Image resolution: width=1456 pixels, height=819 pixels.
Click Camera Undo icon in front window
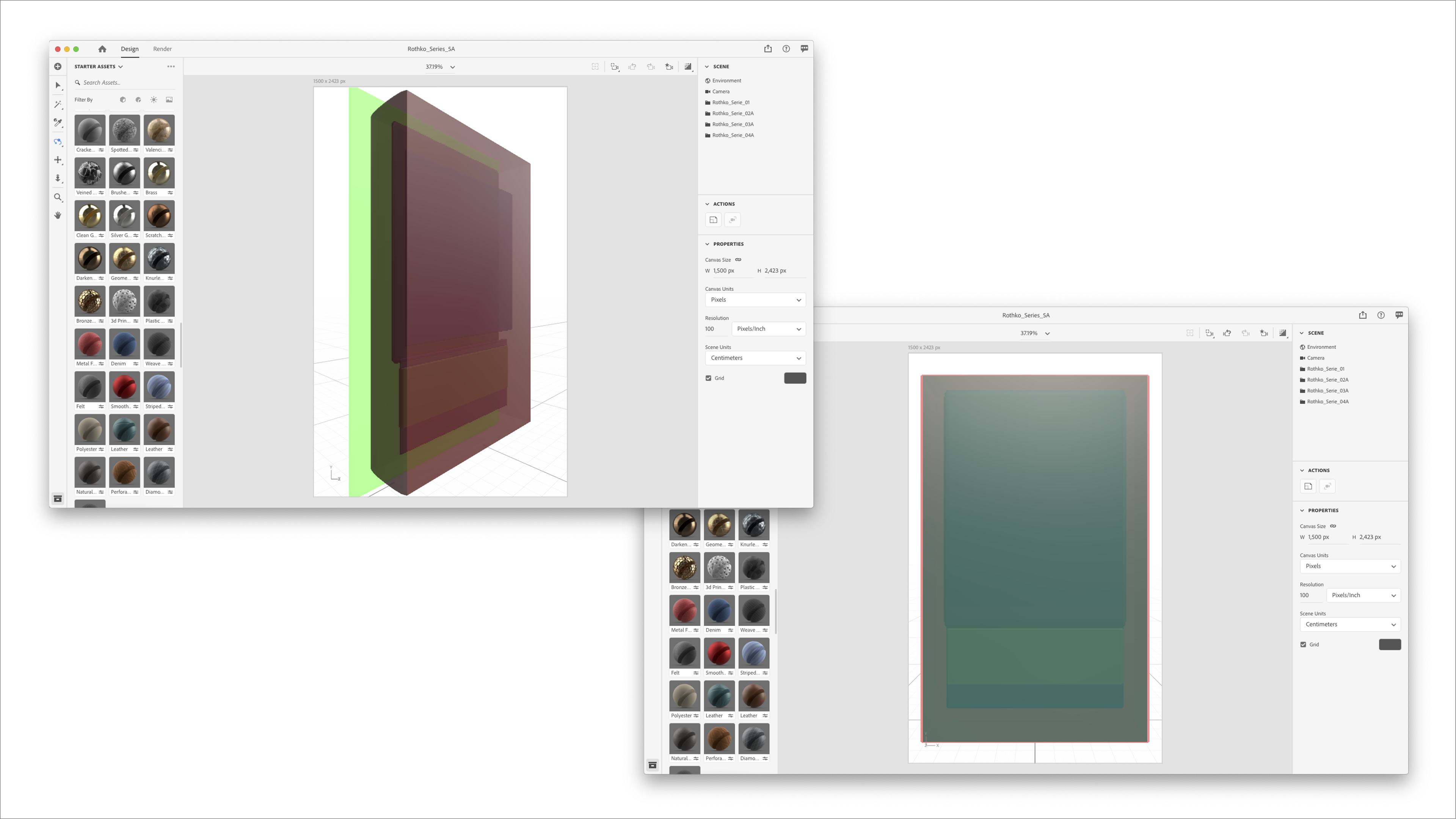[x=632, y=67]
